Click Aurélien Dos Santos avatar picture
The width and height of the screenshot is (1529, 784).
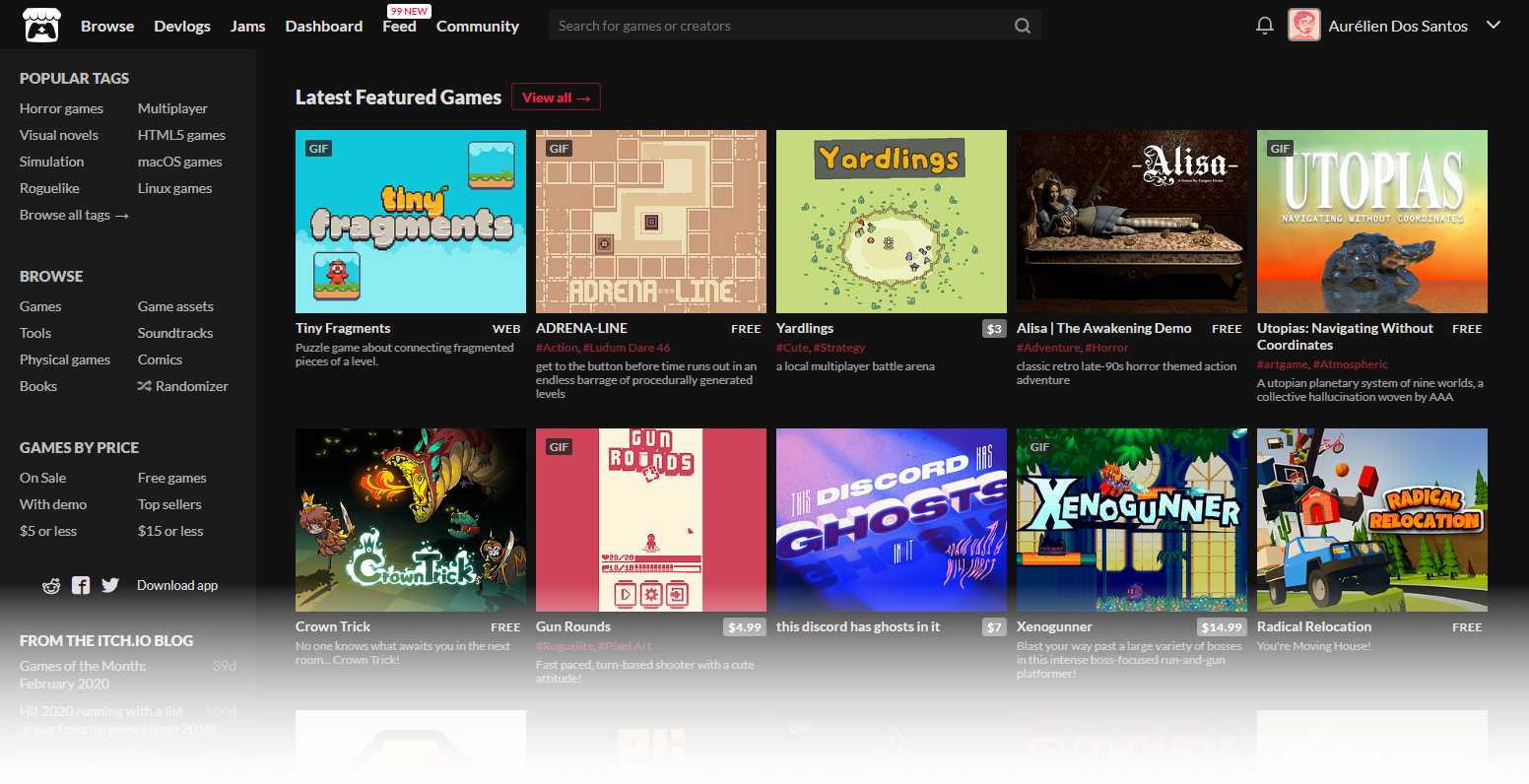tap(1304, 26)
